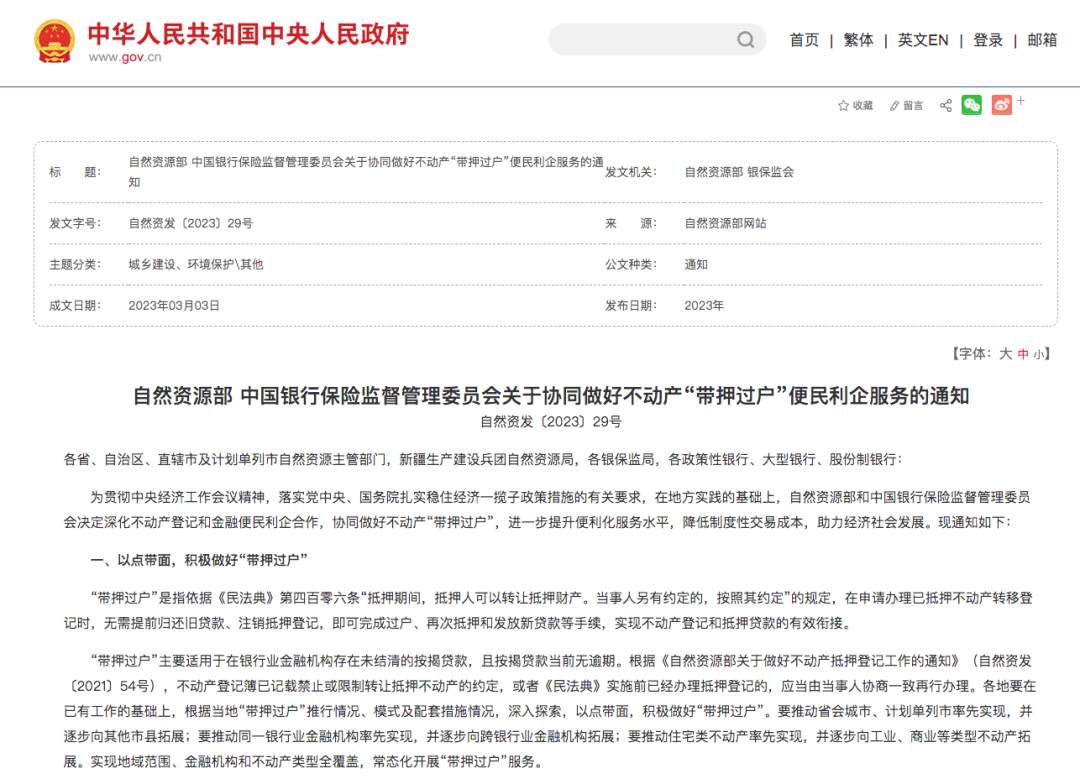Click the 中华人民共和国中央人民政府 site title

click(x=249, y=34)
